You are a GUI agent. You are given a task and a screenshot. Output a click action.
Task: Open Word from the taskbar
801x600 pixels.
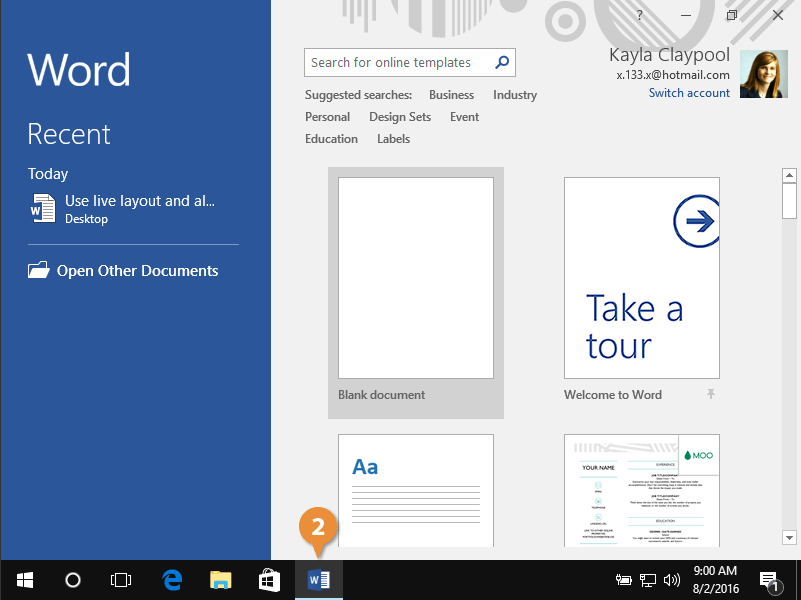coord(318,579)
